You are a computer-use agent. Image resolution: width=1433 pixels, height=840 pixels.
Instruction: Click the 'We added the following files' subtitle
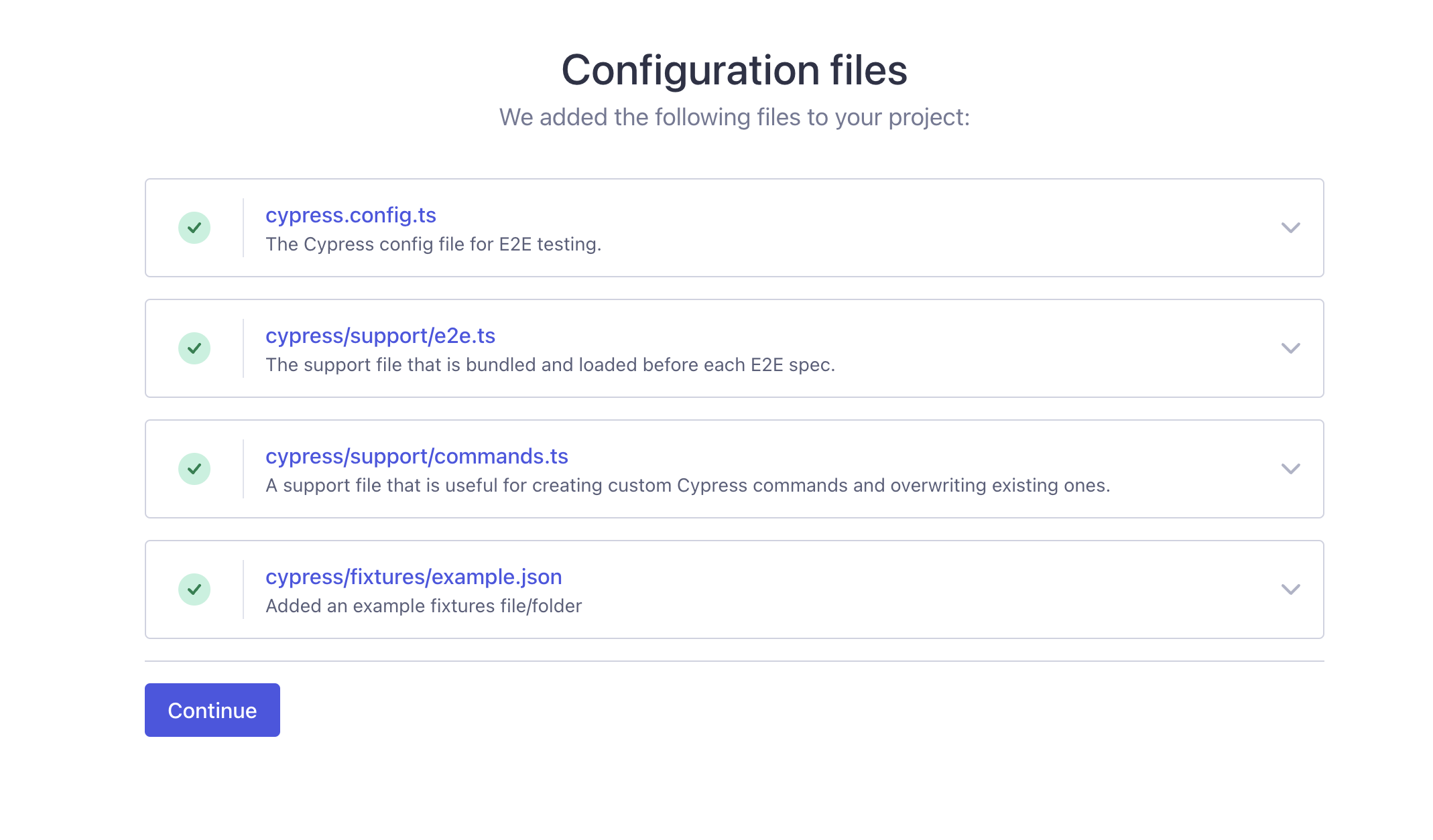click(x=734, y=117)
